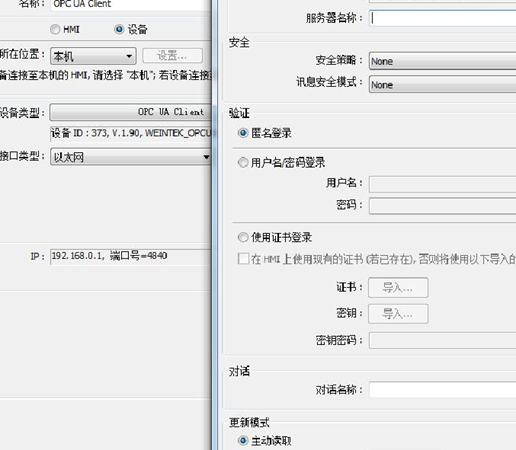The width and height of the screenshot is (516, 450).
Task: Click the 密钥 导入... button
Action: [398, 314]
